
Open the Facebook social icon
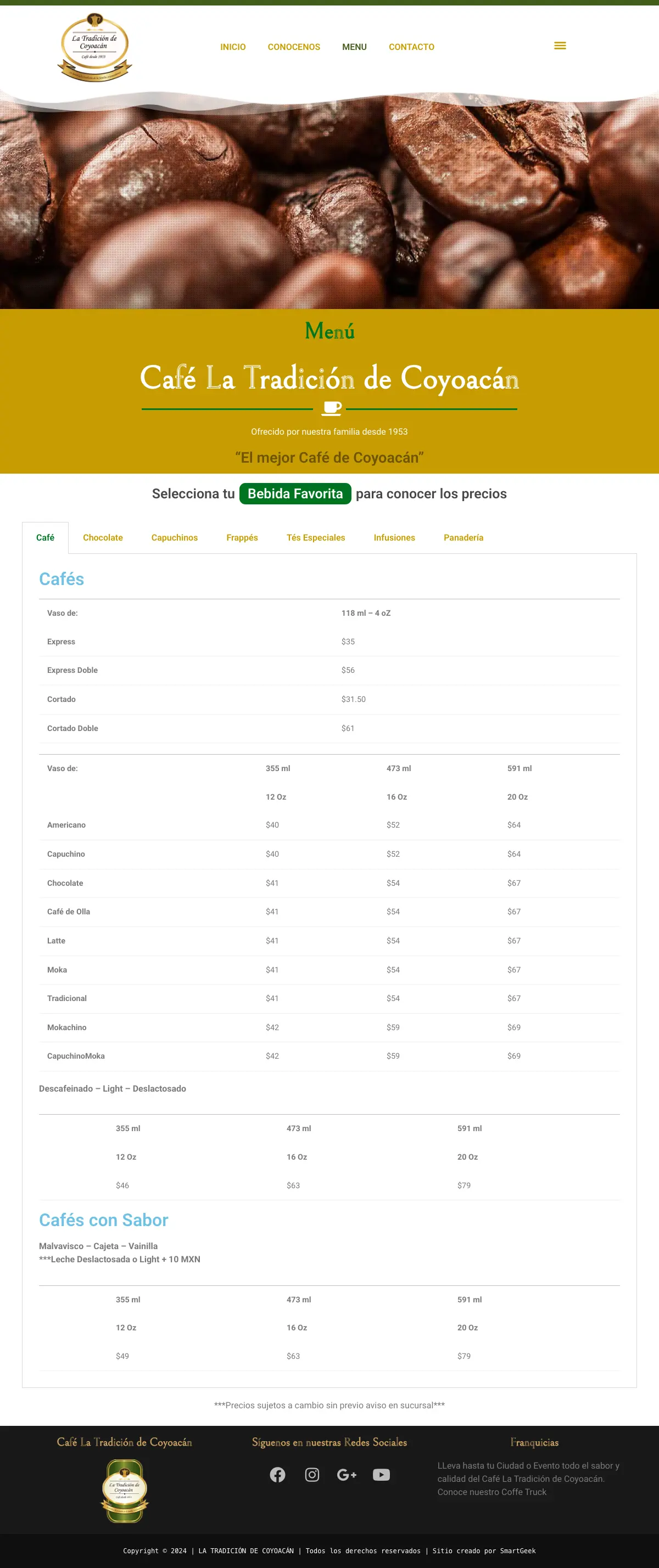coord(278,1474)
